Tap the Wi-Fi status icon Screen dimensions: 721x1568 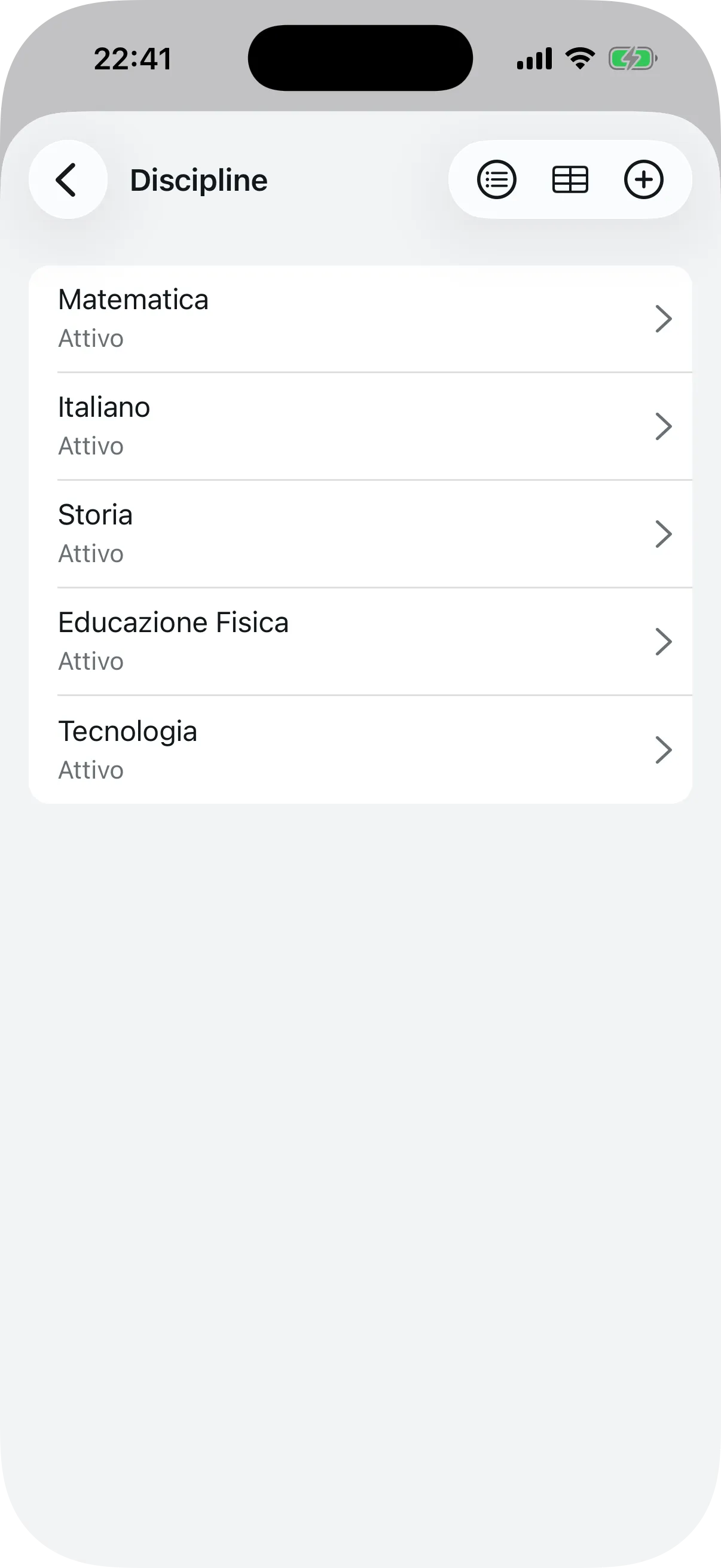point(580,59)
